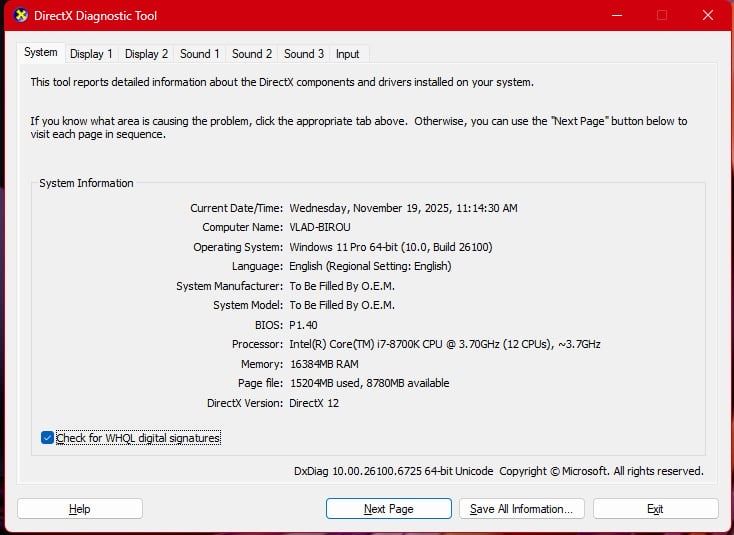The height and width of the screenshot is (535, 734).
Task: Go to the Input tab
Action: pos(348,54)
